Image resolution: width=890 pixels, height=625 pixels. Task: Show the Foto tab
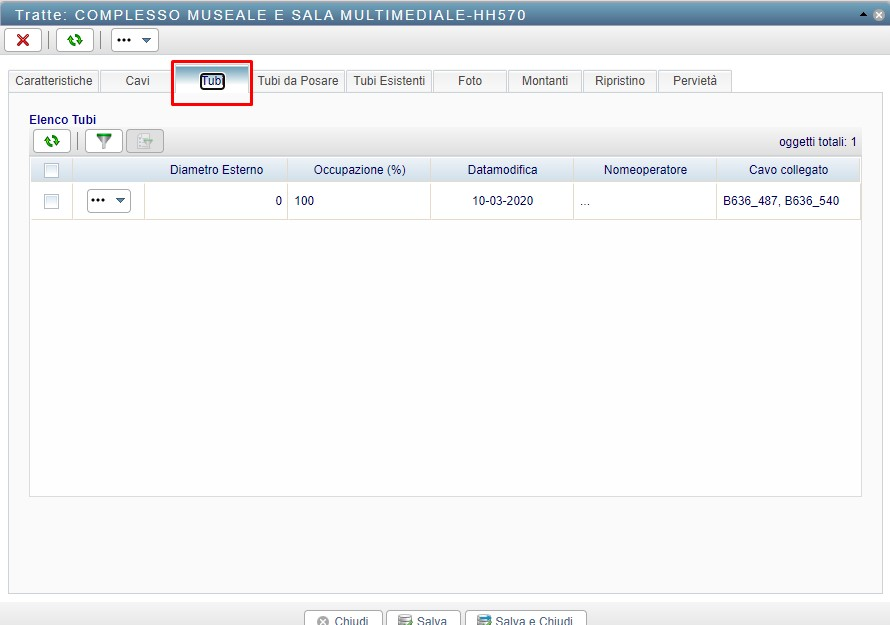click(470, 81)
